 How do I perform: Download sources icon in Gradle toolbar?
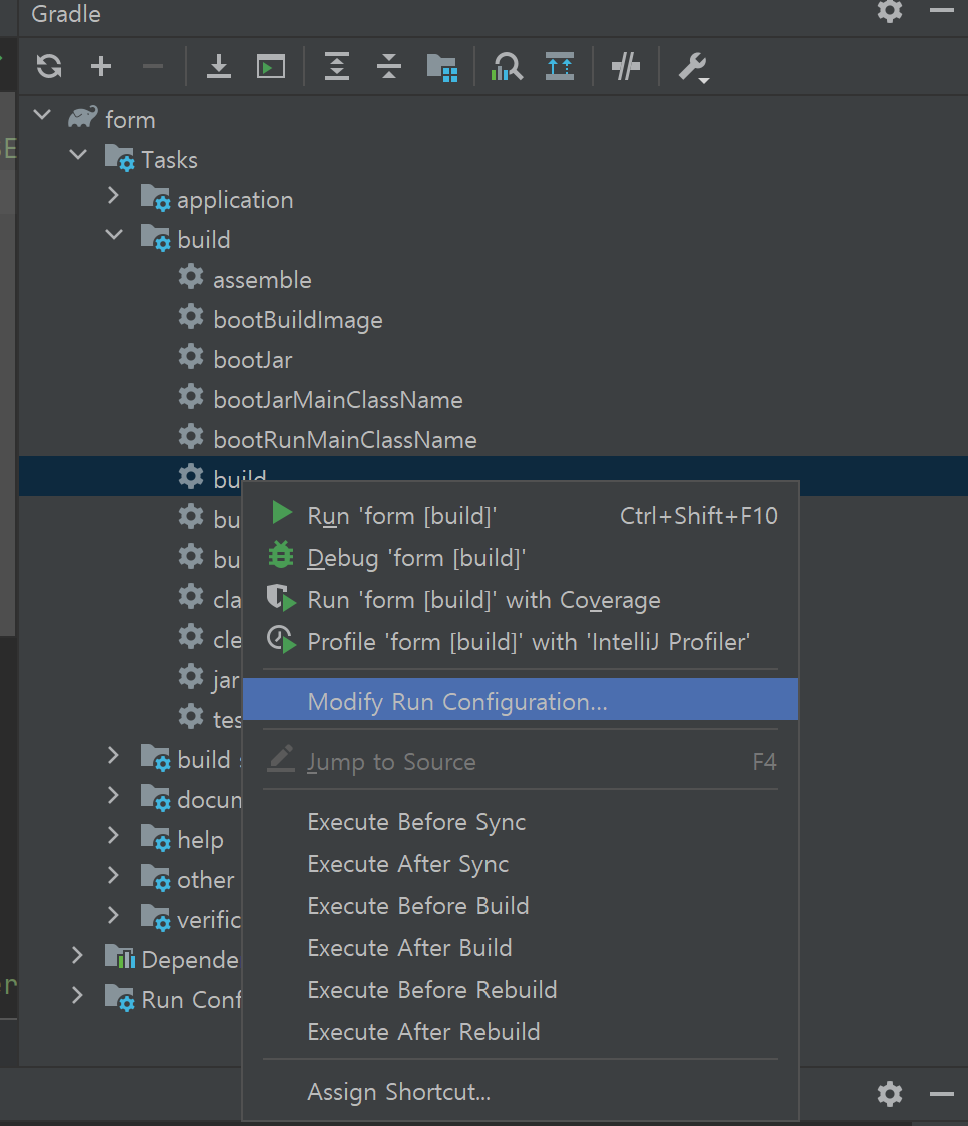219,67
